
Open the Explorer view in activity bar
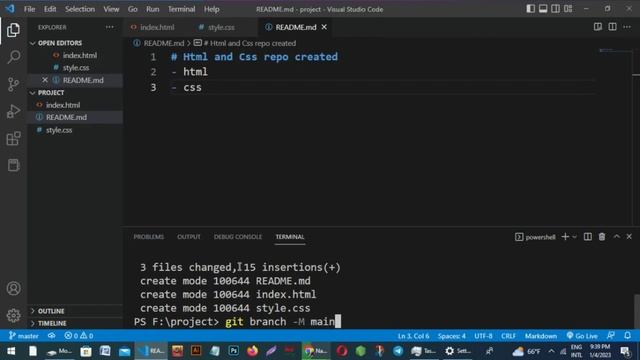click(13, 30)
